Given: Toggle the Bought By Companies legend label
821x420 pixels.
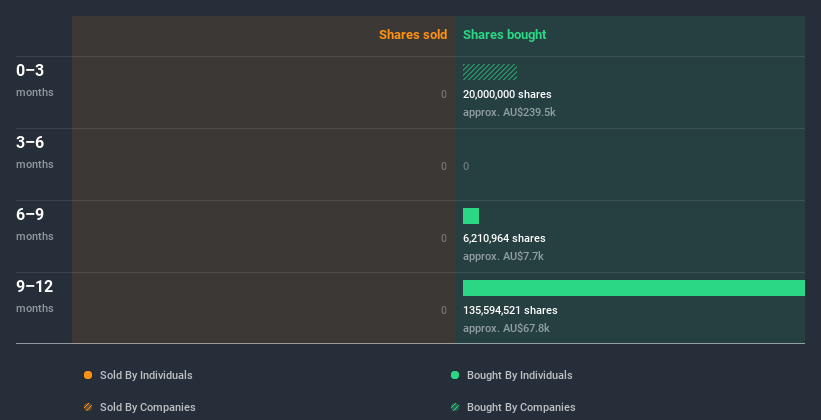Looking at the screenshot, I should [521, 407].
